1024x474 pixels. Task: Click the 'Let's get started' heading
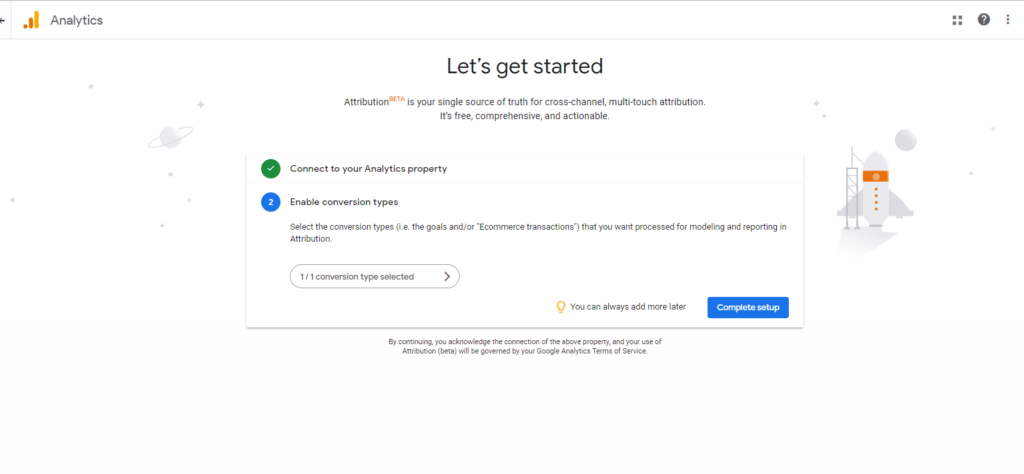pos(524,66)
